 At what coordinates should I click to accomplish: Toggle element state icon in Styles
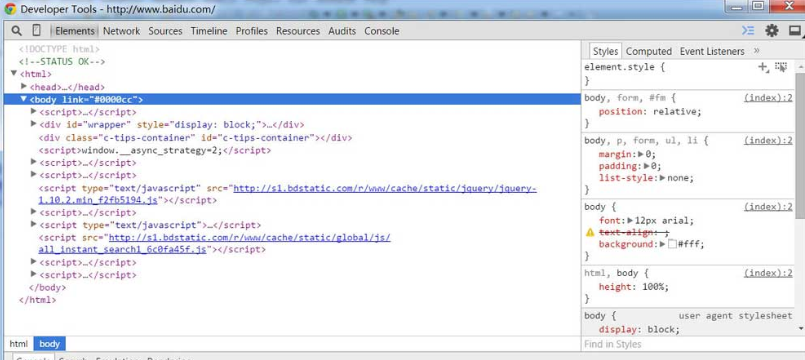781,67
